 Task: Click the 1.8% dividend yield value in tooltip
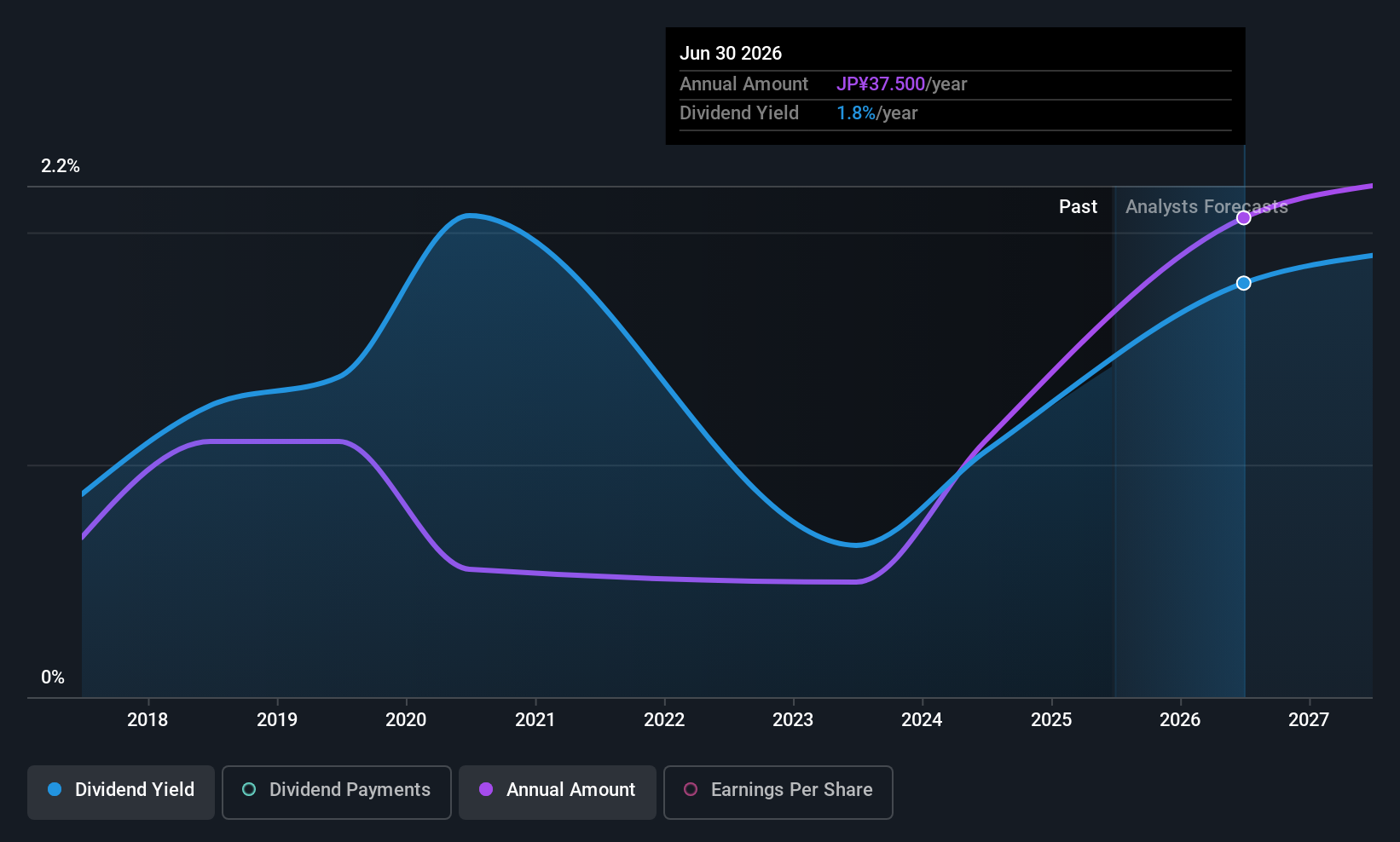856,112
